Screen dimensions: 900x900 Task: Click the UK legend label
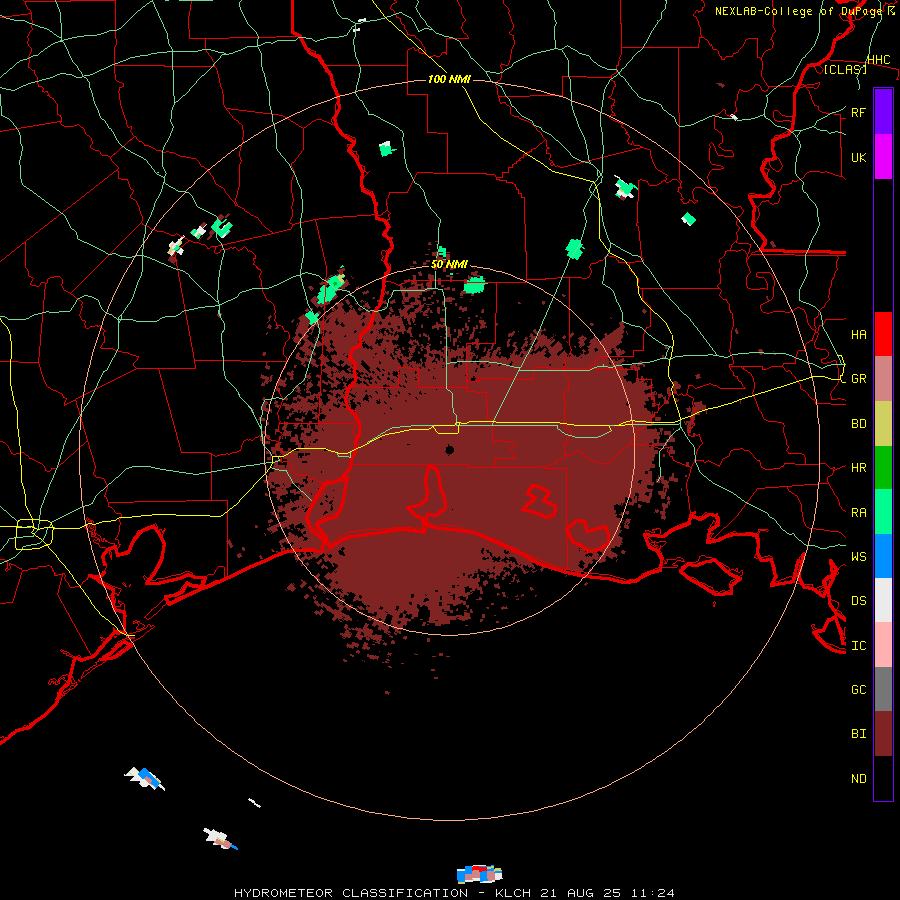(858, 157)
